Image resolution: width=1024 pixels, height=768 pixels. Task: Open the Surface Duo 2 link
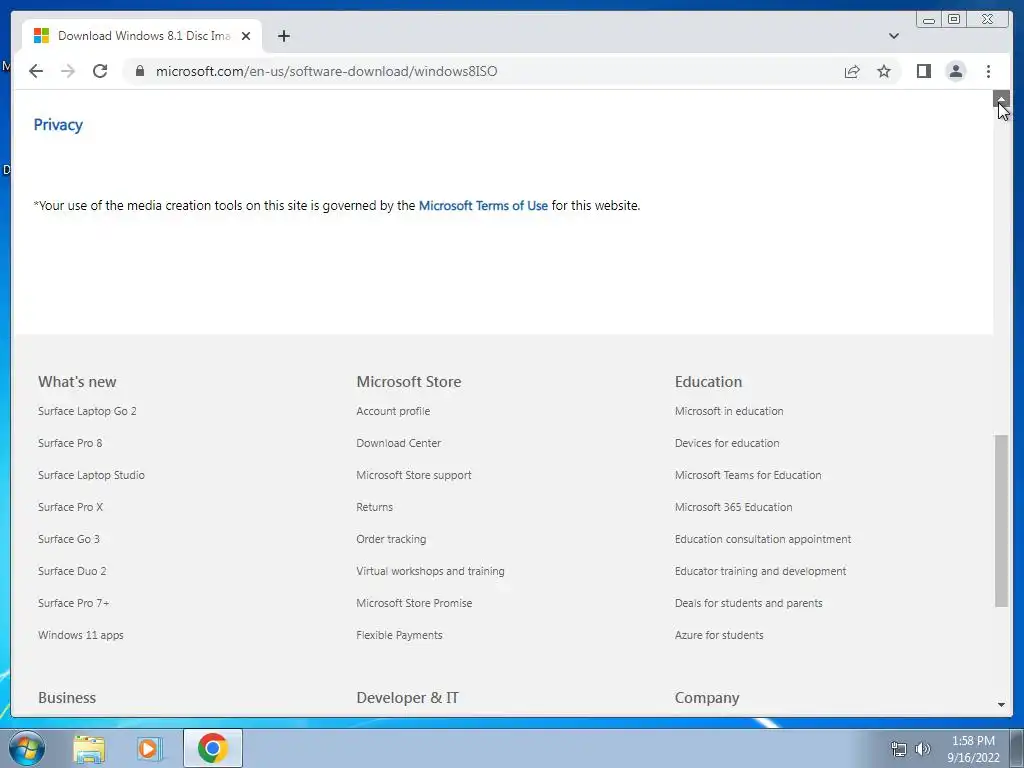tap(72, 571)
